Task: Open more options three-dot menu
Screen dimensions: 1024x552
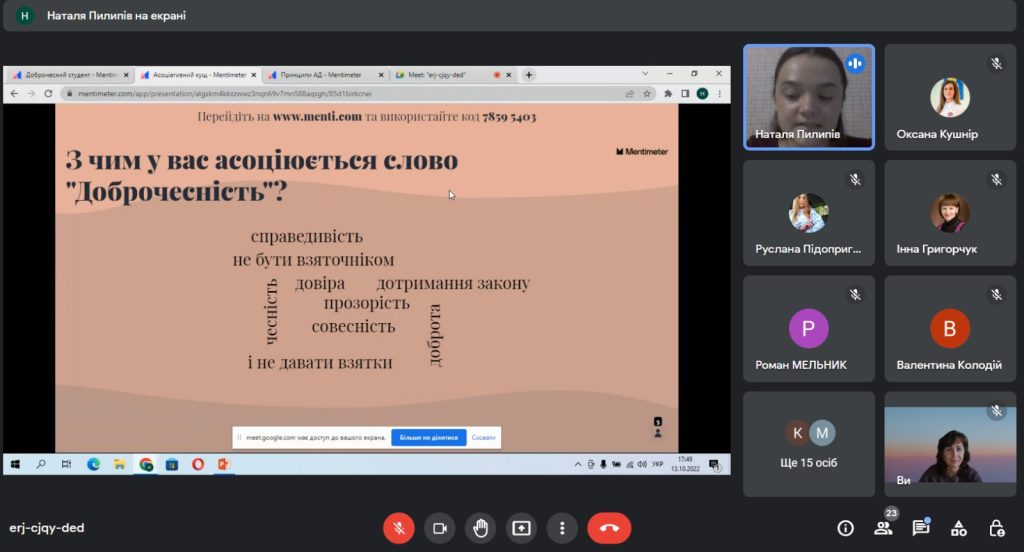Action: (x=562, y=528)
